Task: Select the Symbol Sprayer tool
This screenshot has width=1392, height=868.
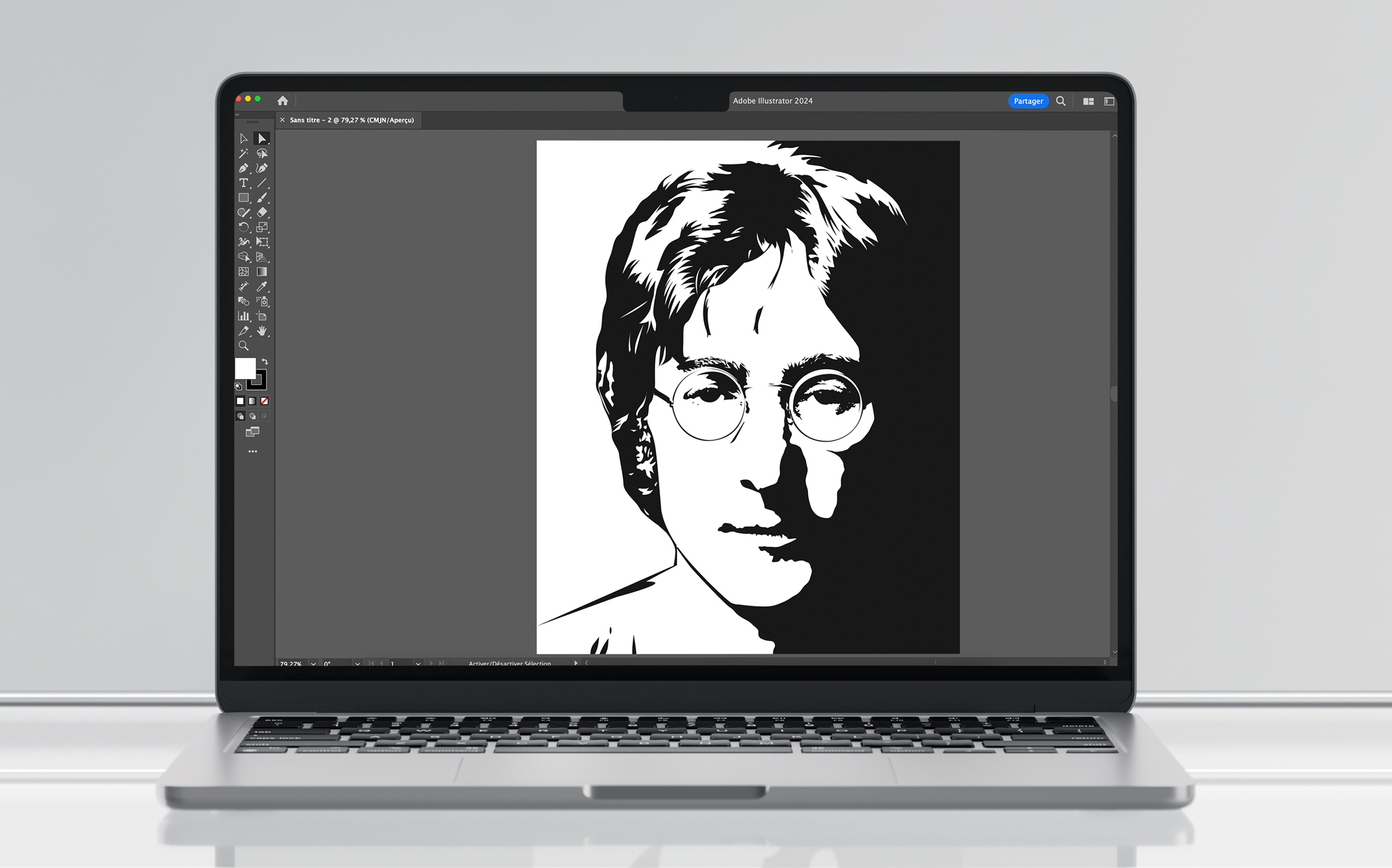Action: tap(262, 301)
